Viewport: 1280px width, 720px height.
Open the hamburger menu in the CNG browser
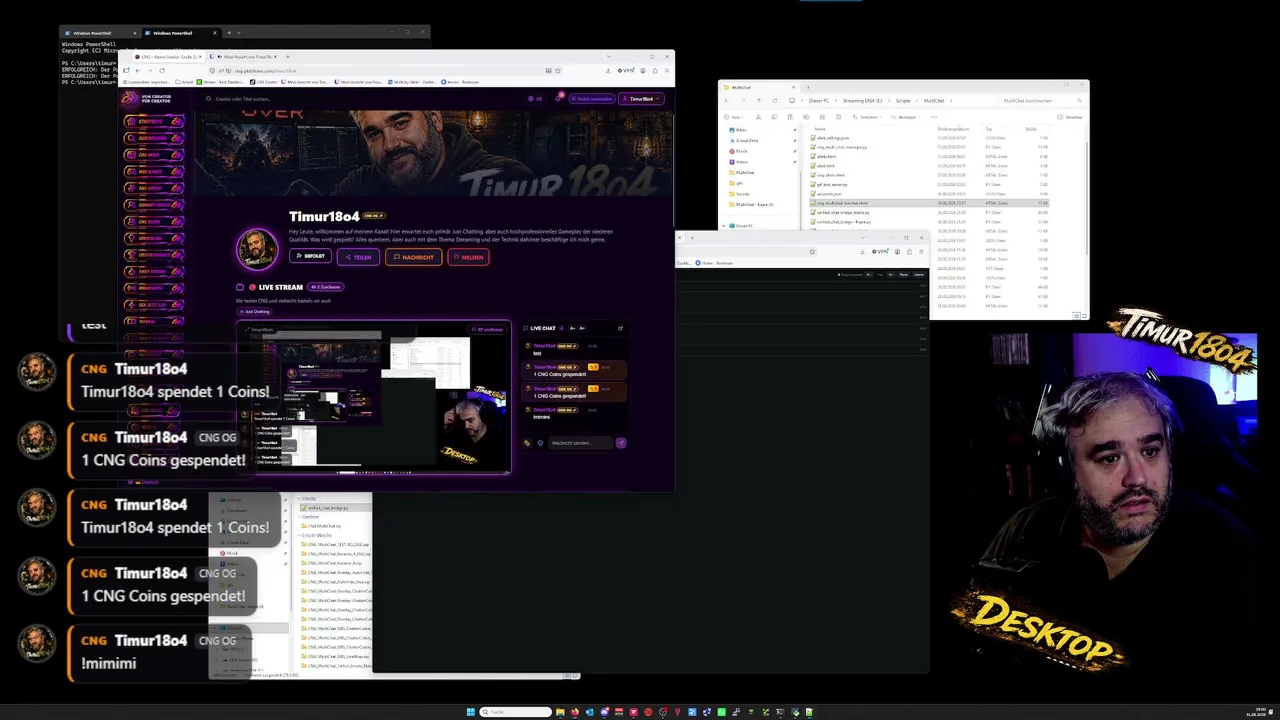(x=667, y=71)
